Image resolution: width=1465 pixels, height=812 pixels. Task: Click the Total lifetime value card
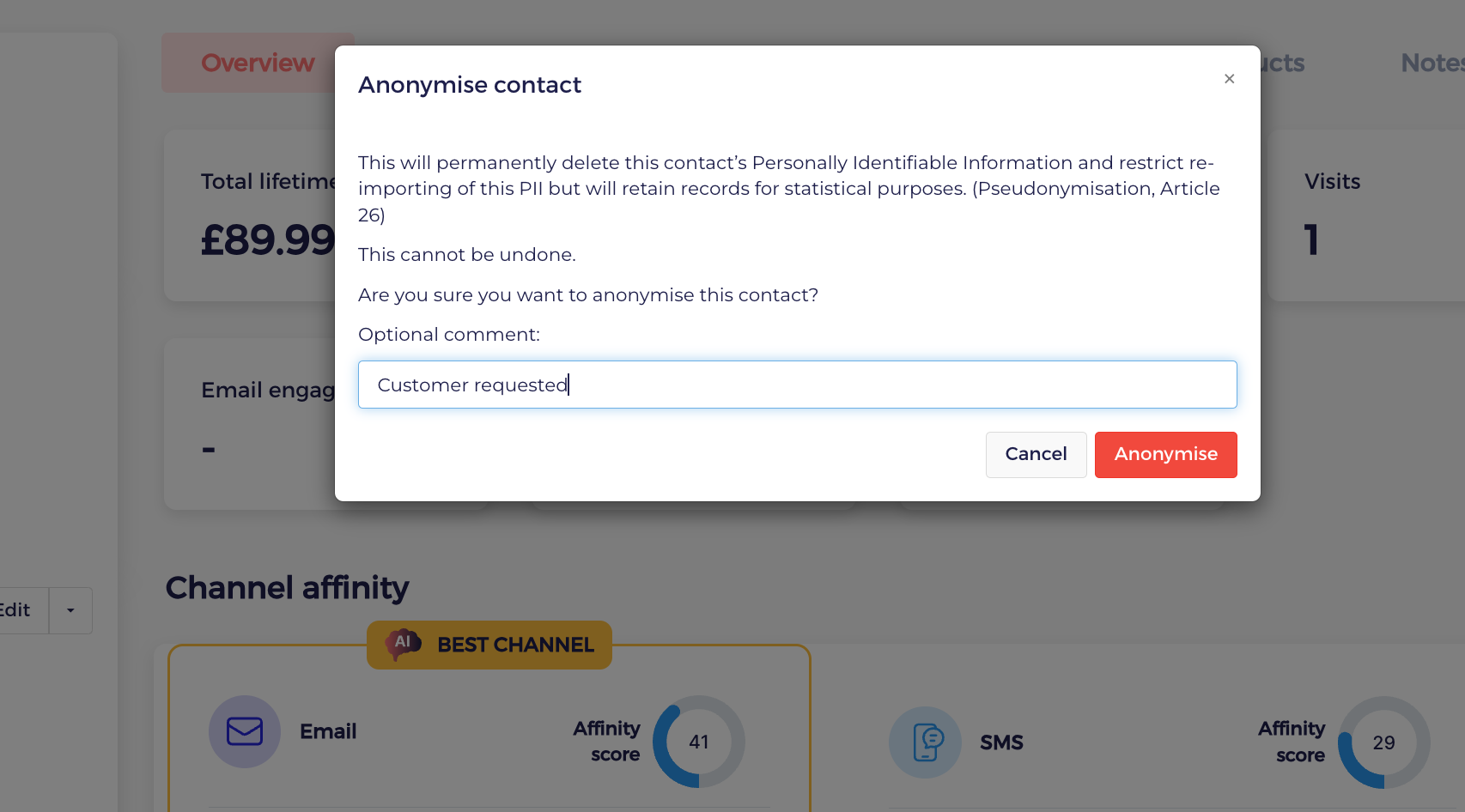pos(250,215)
